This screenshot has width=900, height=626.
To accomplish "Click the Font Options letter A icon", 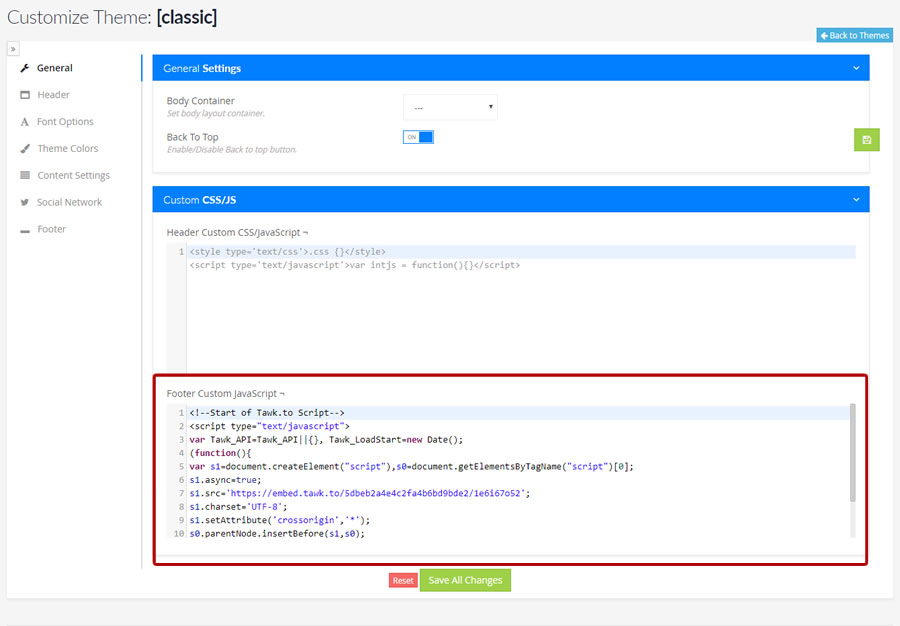I will pos(25,122).
